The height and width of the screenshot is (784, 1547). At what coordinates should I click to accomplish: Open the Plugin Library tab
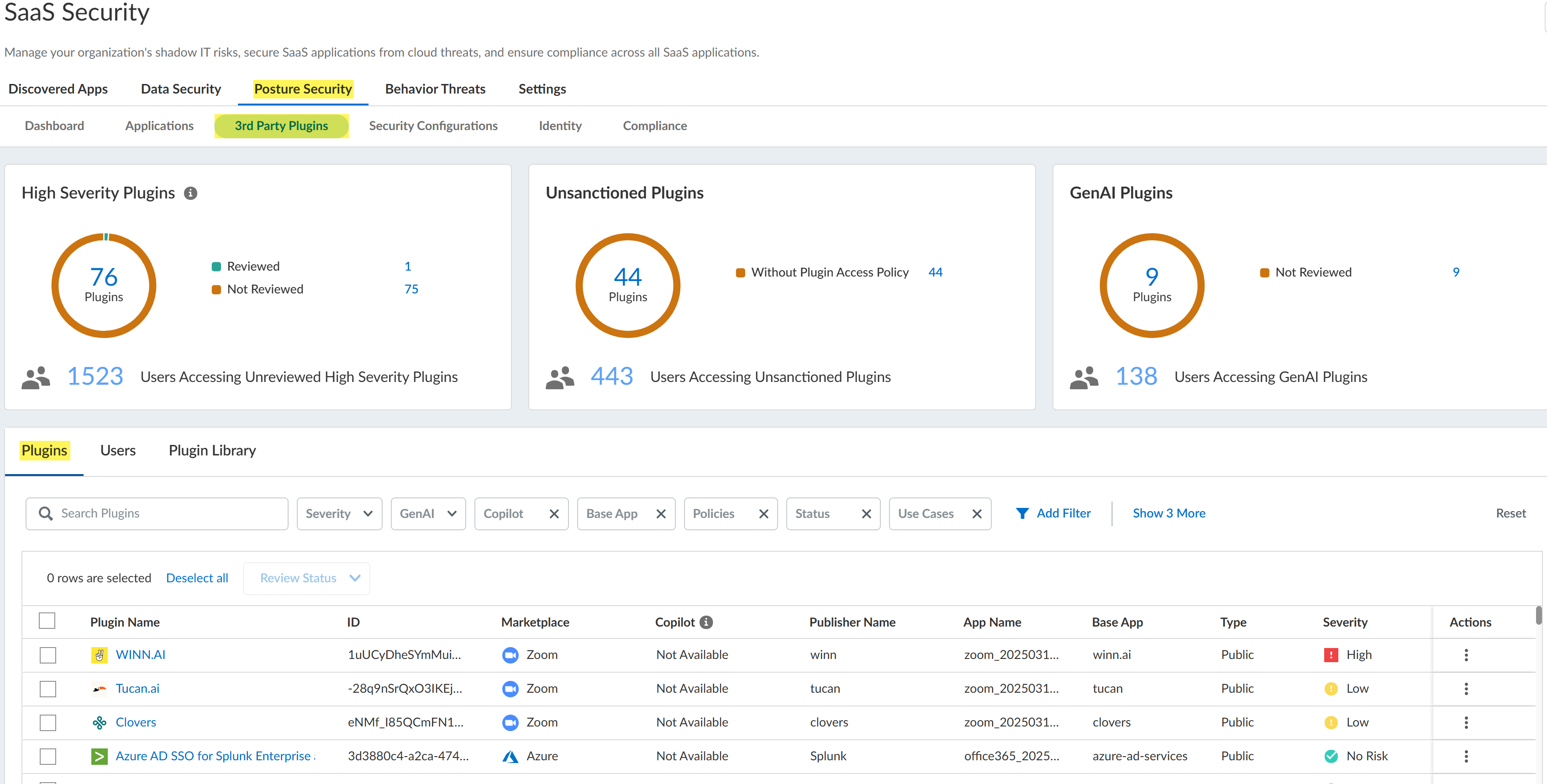[x=212, y=450]
